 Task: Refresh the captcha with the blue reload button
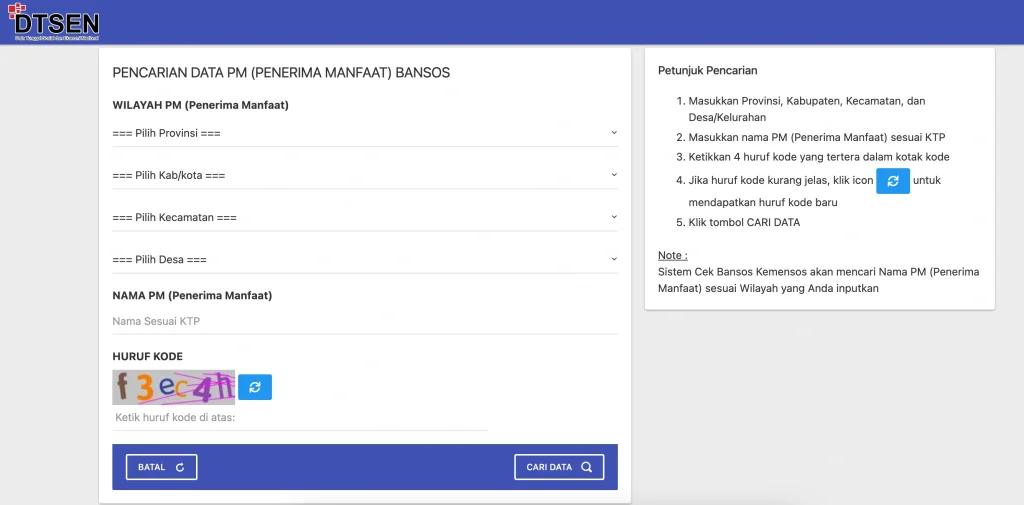[x=255, y=387]
